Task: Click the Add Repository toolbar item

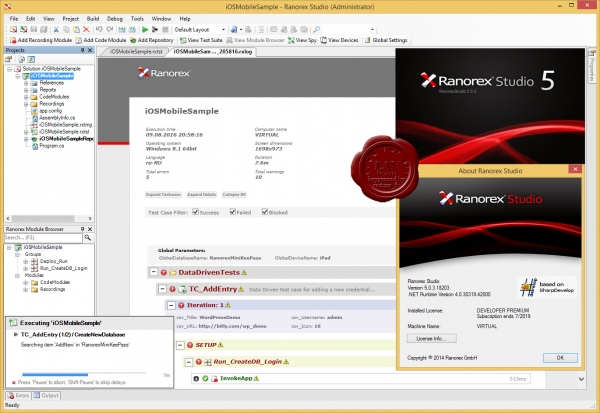Action: click(152, 40)
